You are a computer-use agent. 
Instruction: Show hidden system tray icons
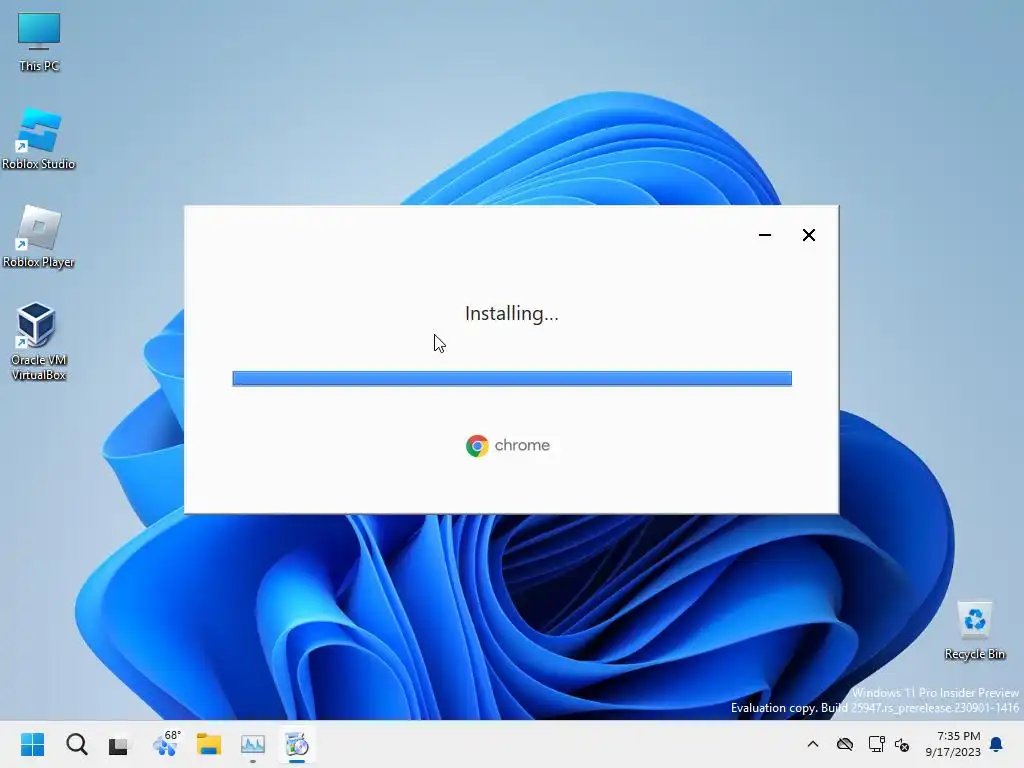click(813, 744)
